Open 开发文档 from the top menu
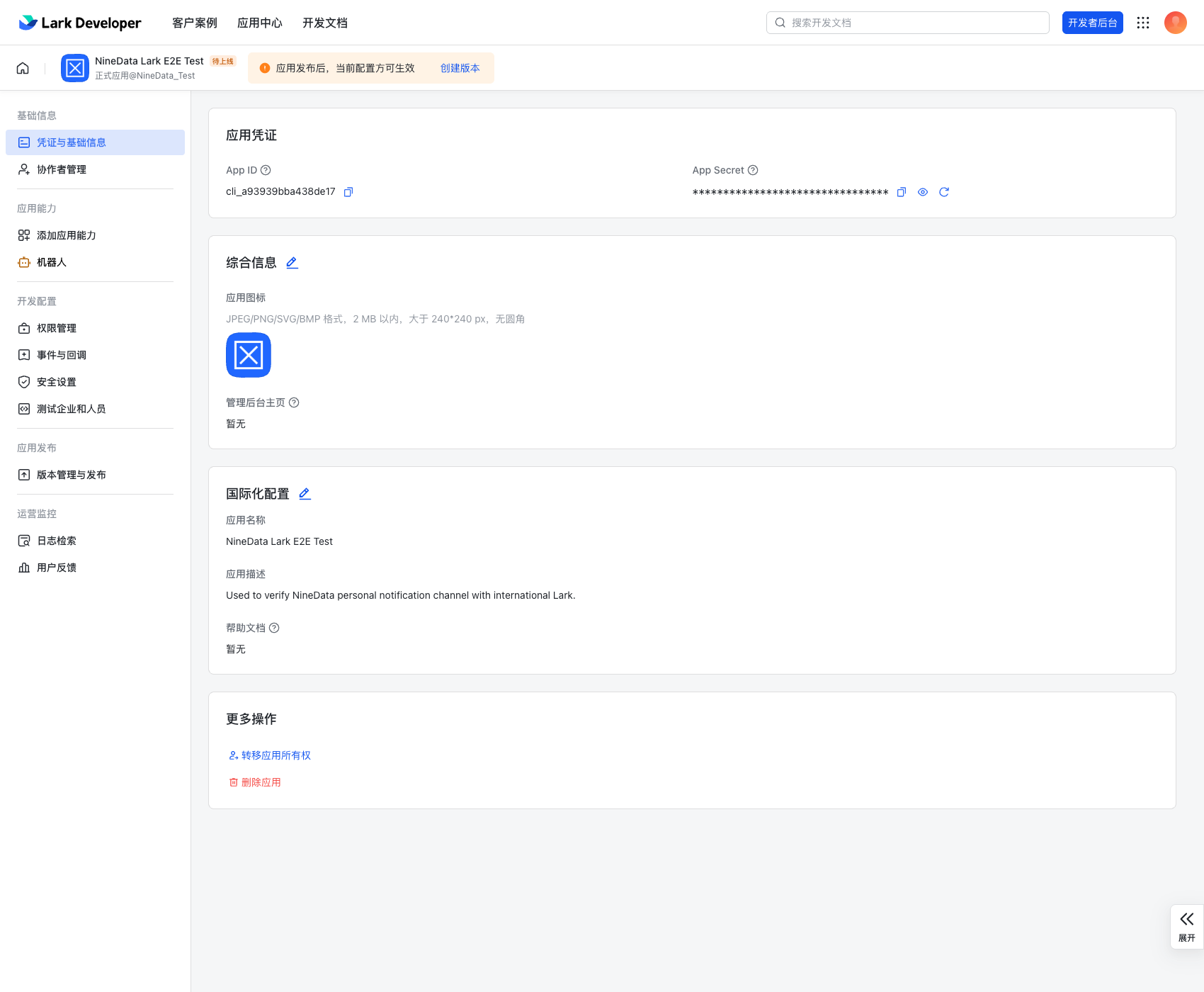The width and height of the screenshot is (1204, 992). pos(324,23)
